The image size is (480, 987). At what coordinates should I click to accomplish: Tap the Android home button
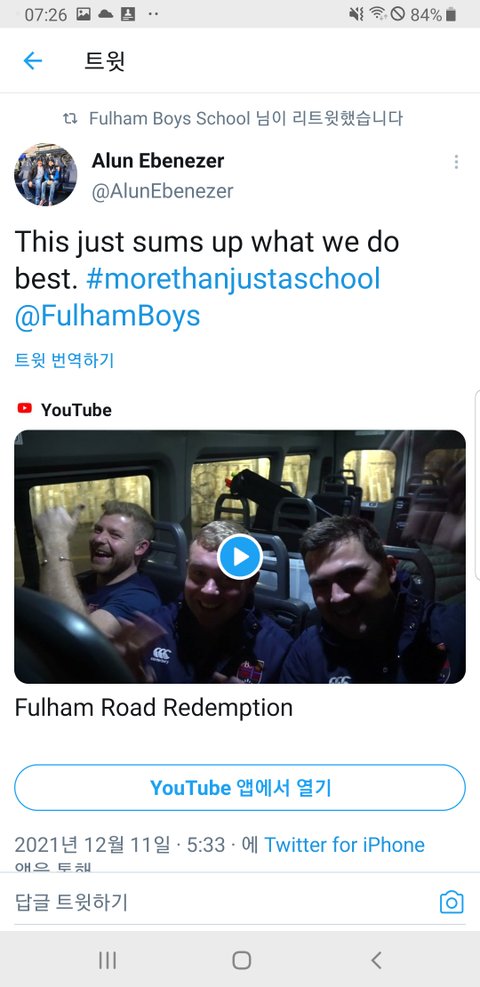click(x=242, y=960)
